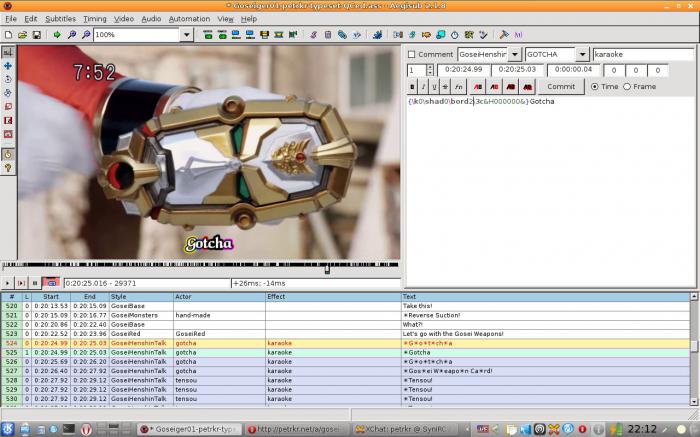The image size is (700, 437).
Task: Toggle bold formatting button
Action: point(412,87)
